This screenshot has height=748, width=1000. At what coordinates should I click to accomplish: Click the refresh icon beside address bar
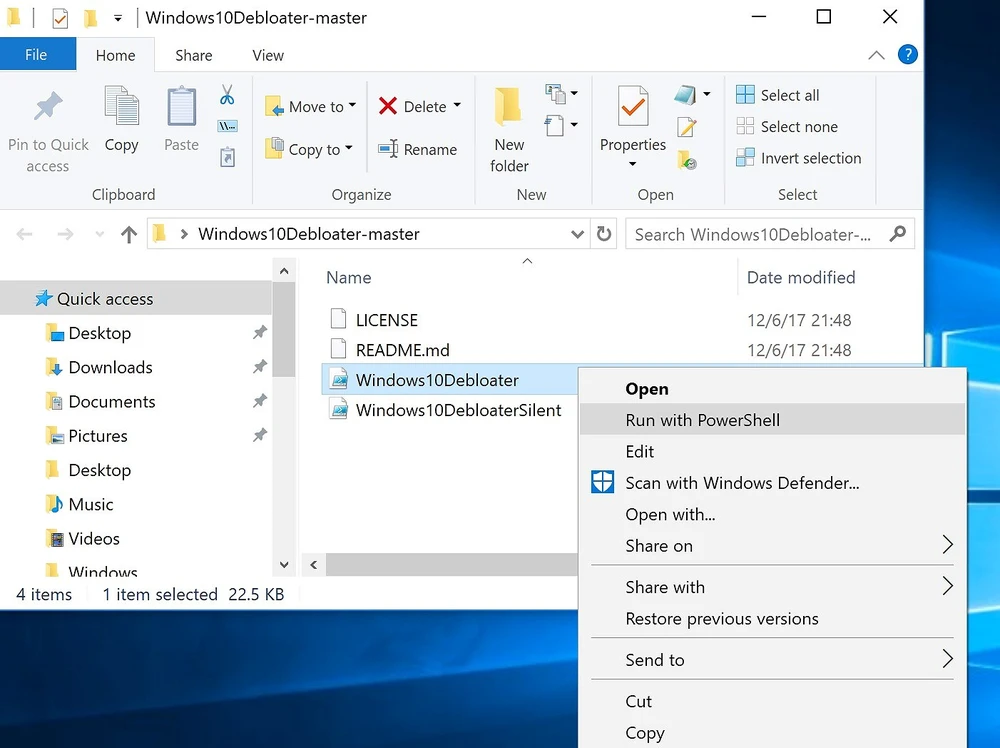(x=604, y=234)
